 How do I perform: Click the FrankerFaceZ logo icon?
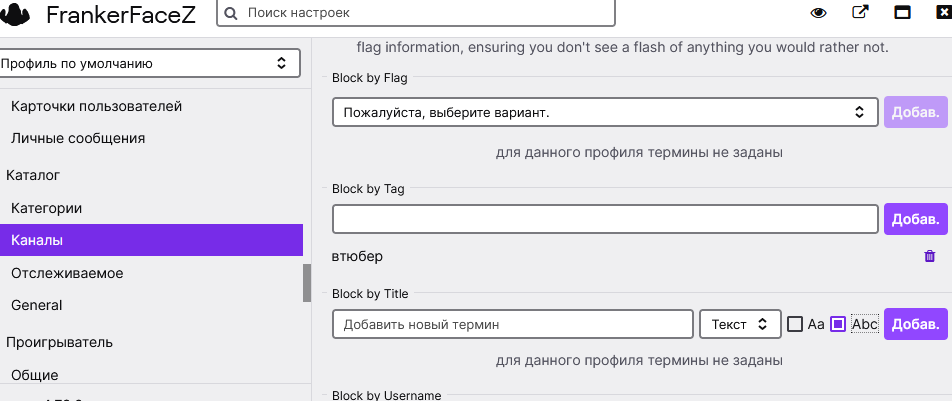tap(17, 15)
